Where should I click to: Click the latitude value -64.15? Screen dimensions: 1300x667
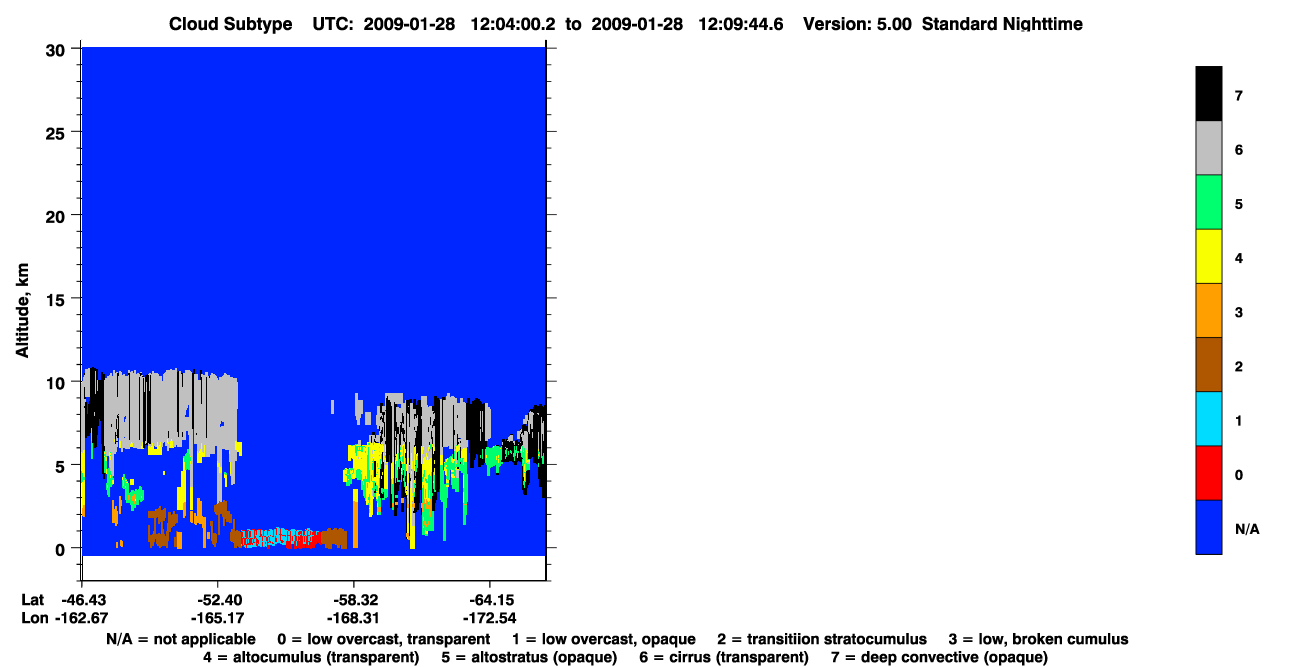coord(491,599)
